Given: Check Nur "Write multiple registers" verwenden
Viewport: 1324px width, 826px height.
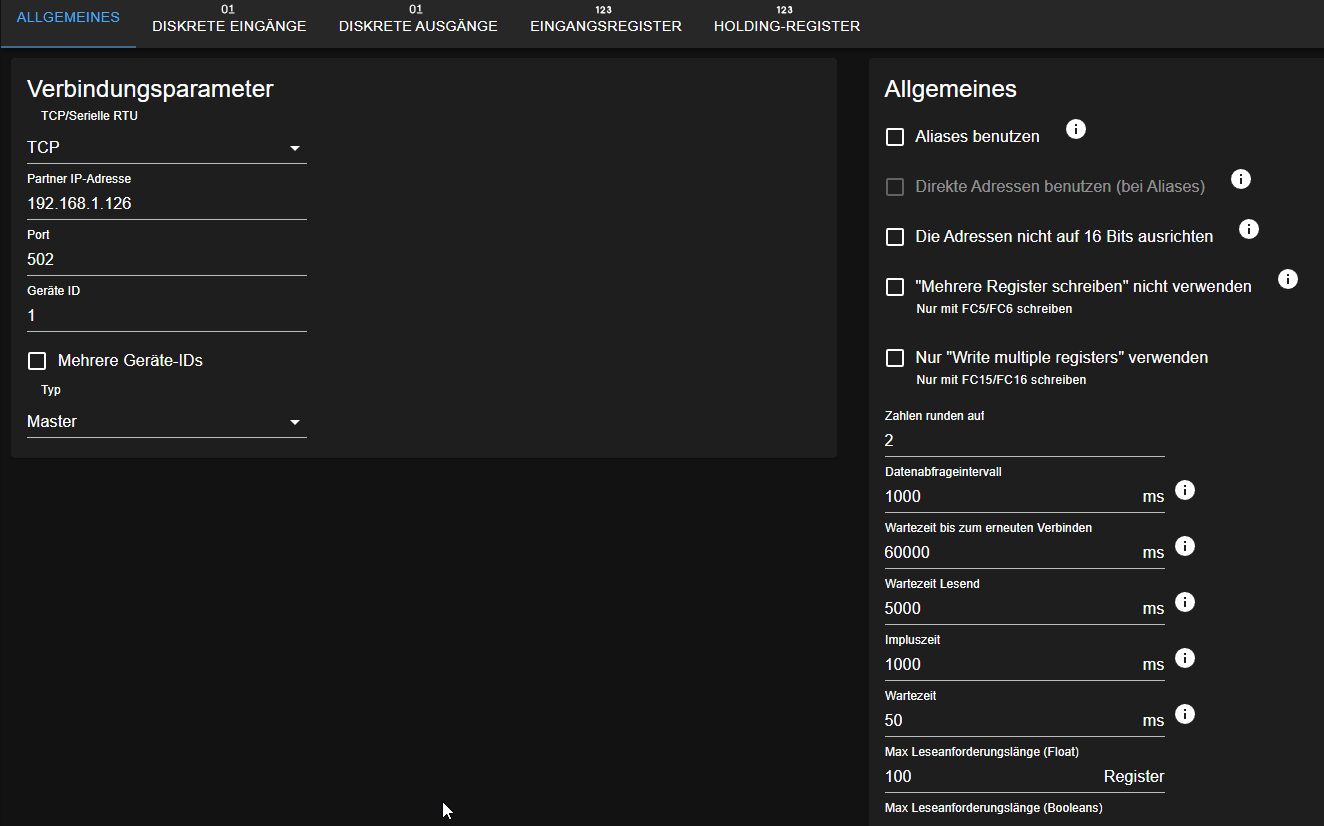Looking at the screenshot, I should pyautogui.click(x=895, y=358).
